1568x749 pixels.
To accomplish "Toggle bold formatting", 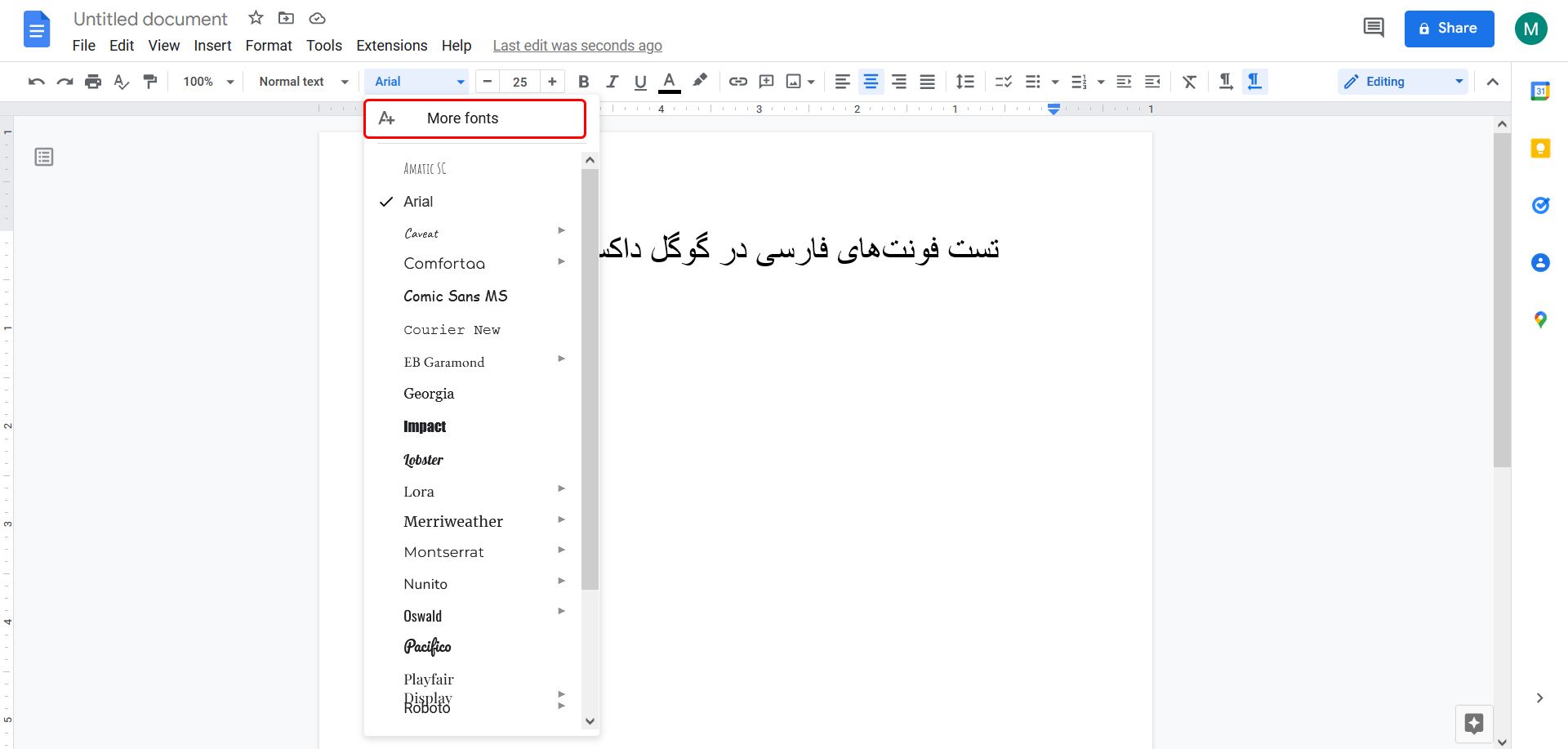I will click(x=583, y=81).
